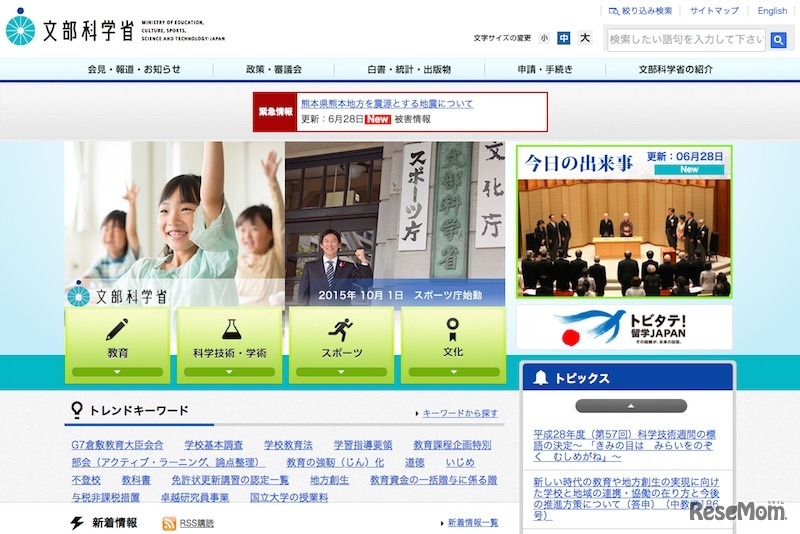Set text size to 大
The image size is (800, 534).
pos(585,38)
